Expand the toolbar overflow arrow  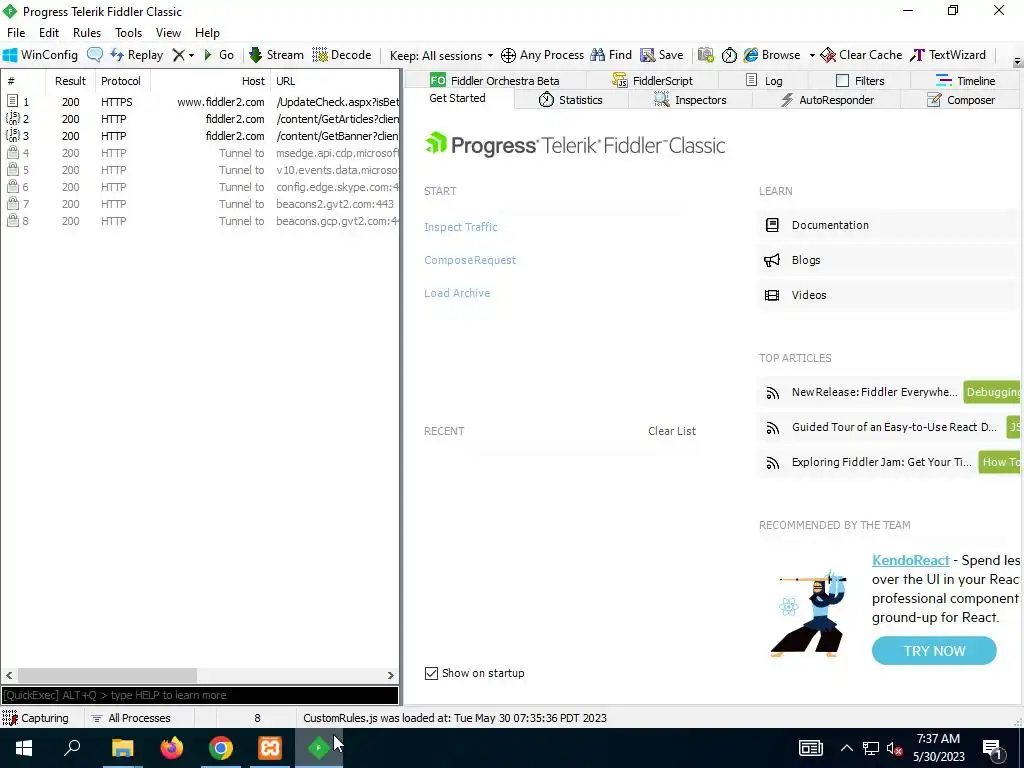1017,62
